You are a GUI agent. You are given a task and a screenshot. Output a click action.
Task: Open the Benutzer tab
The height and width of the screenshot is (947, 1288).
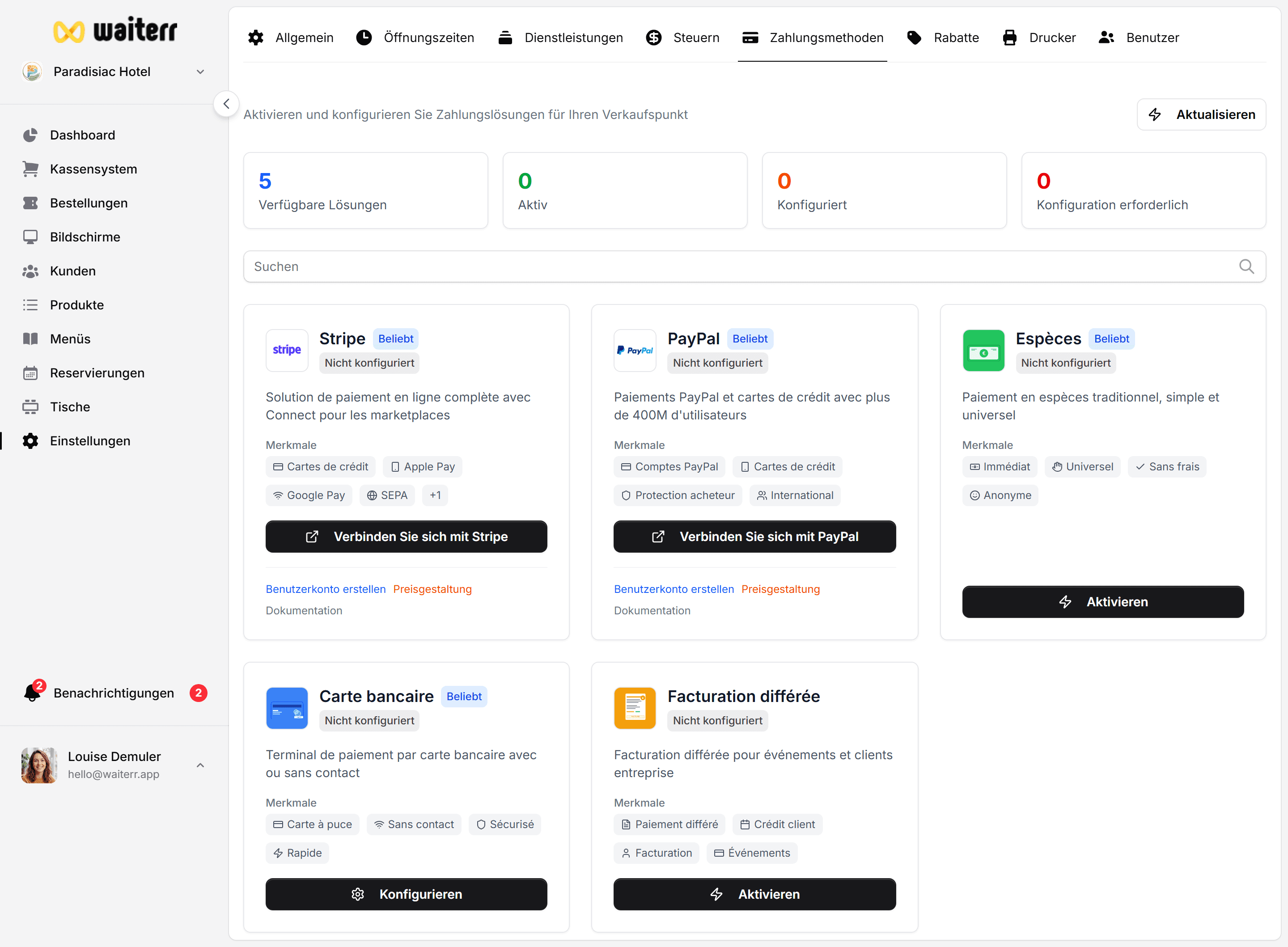[1139, 38]
